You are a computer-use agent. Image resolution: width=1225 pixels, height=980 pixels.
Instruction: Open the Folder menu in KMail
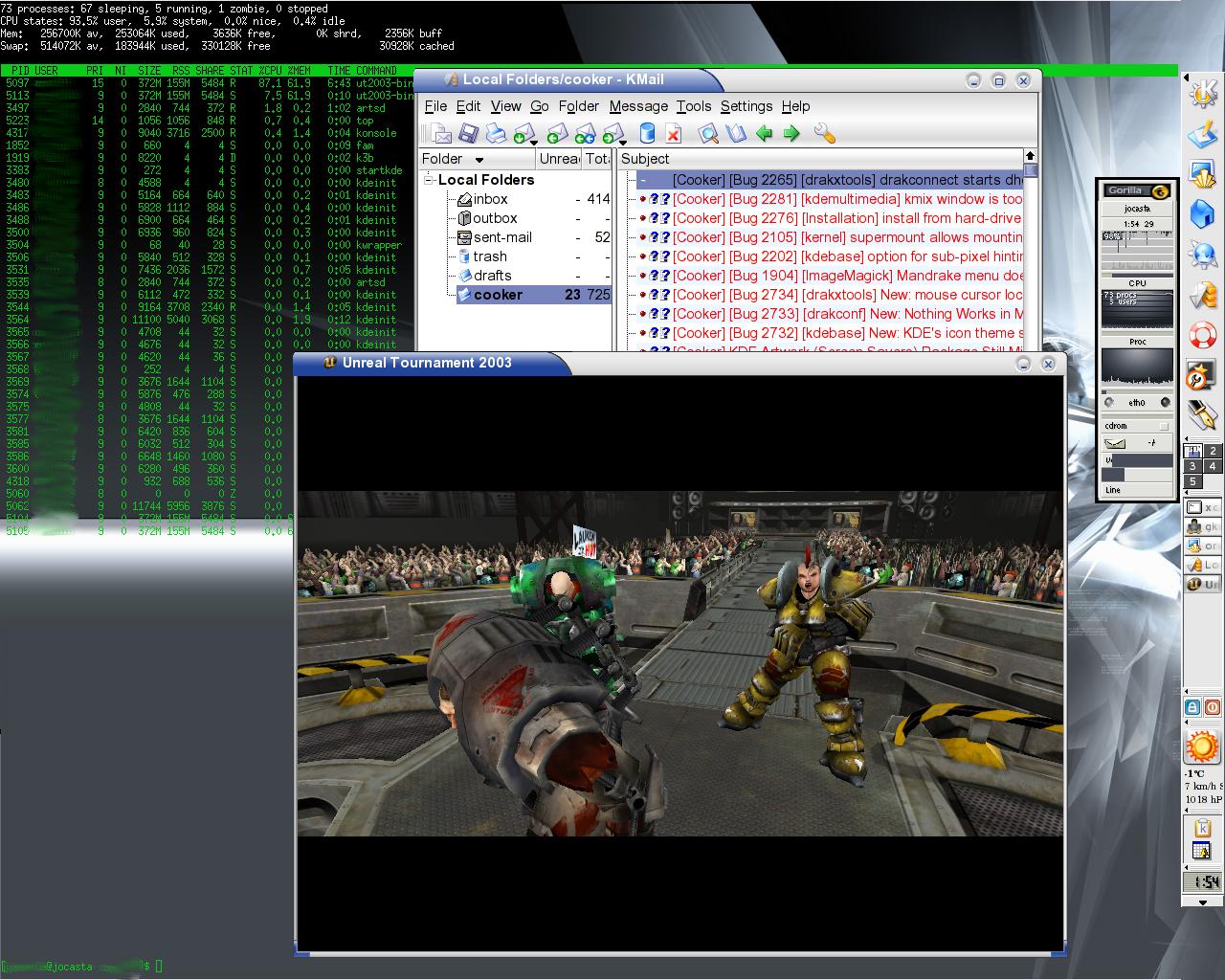pyautogui.click(x=578, y=106)
